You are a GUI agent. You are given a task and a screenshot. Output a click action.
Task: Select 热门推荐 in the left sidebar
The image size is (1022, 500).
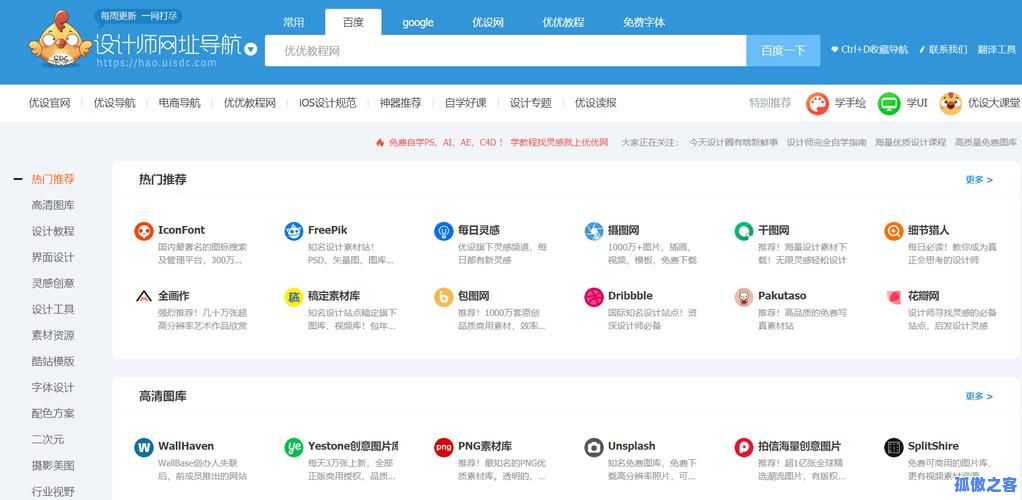point(53,179)
